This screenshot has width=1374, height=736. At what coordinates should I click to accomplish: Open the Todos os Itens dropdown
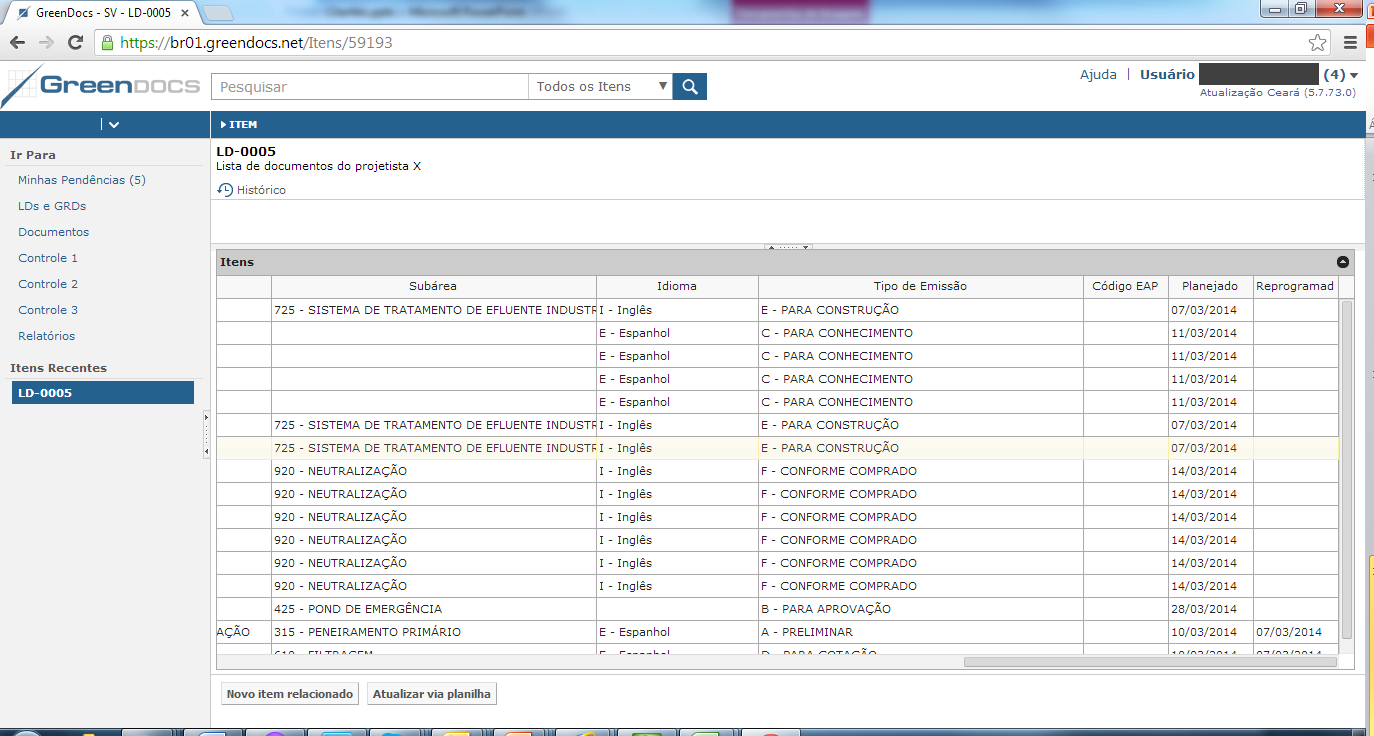pyautogui.click(x=600, y=87)
